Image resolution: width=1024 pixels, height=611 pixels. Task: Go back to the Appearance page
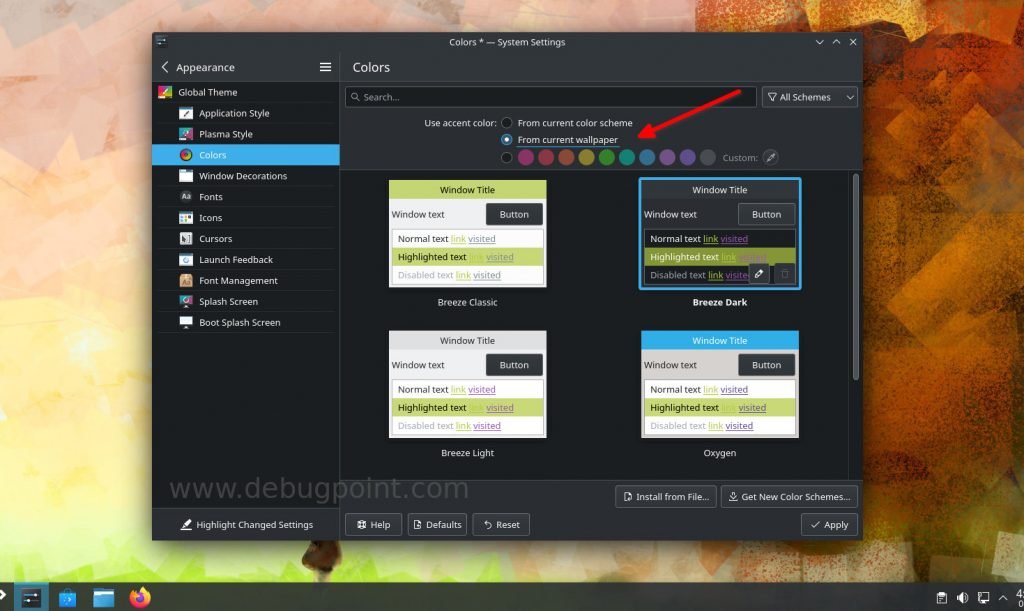(x=163, y=66)
